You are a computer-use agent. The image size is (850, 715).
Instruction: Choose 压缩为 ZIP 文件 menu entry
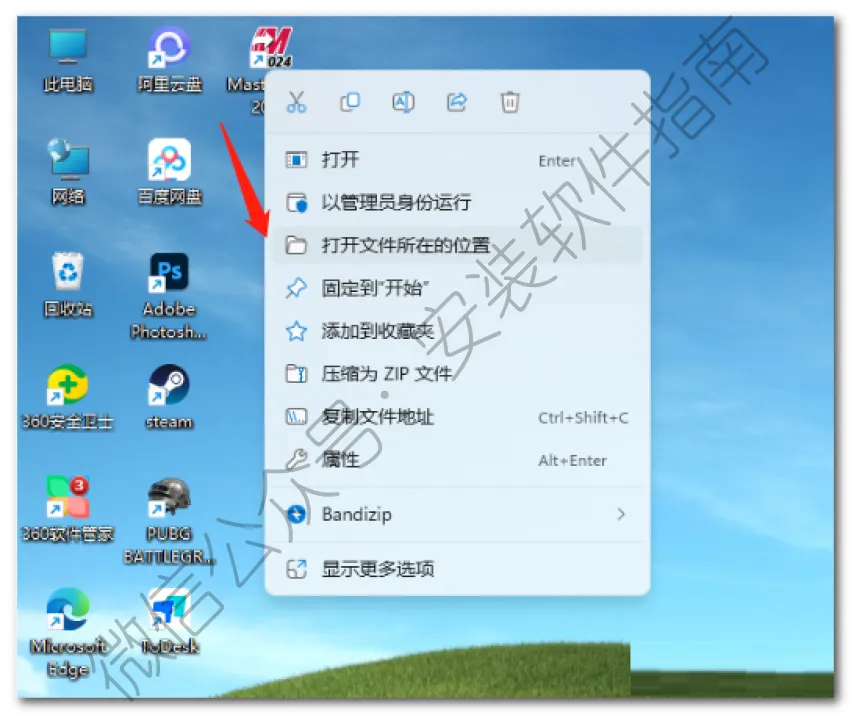(x=457, y=374)
